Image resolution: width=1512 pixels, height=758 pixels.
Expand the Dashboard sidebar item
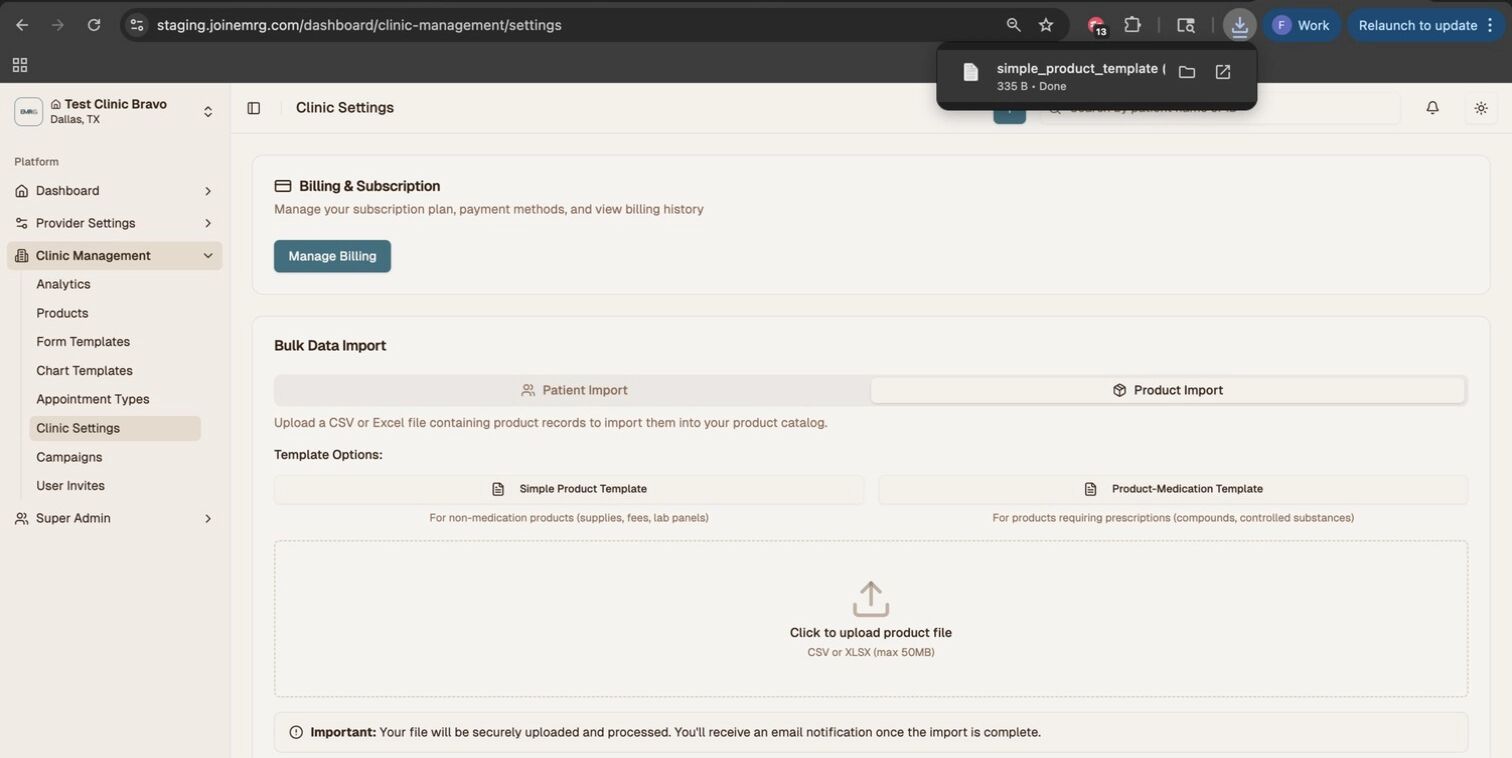point(115,191)
